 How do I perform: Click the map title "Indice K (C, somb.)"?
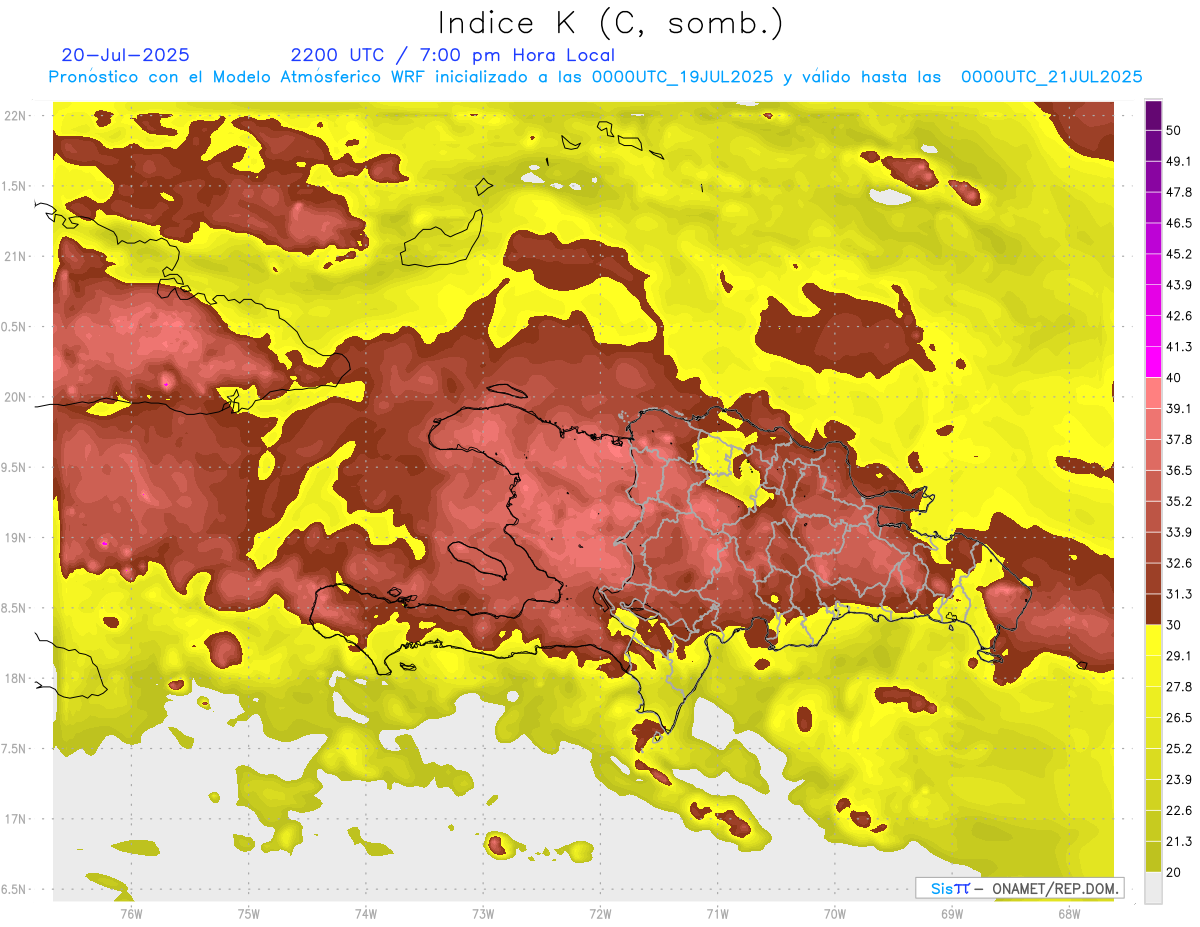610,23
